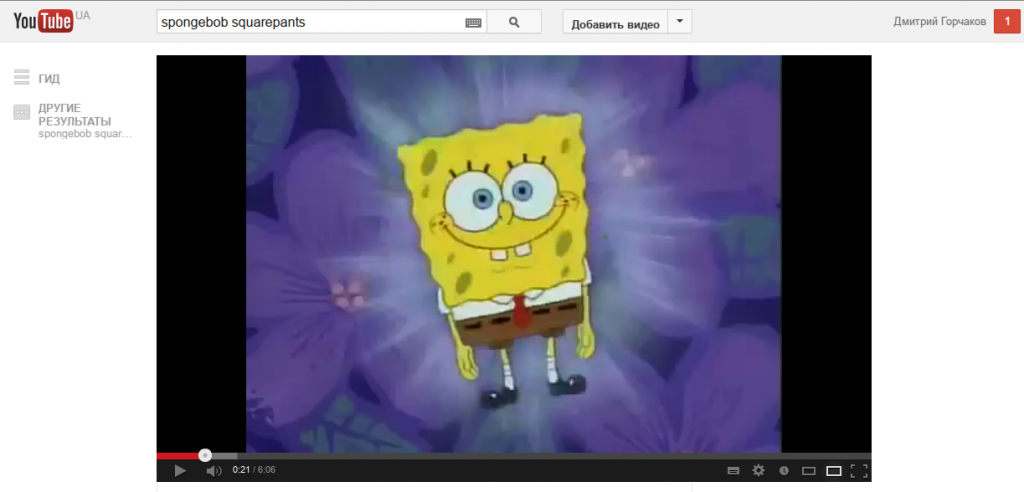Click the 'Добавить видео' upload button
Viewport: 1024px width, 492px height.
point(615,23)
